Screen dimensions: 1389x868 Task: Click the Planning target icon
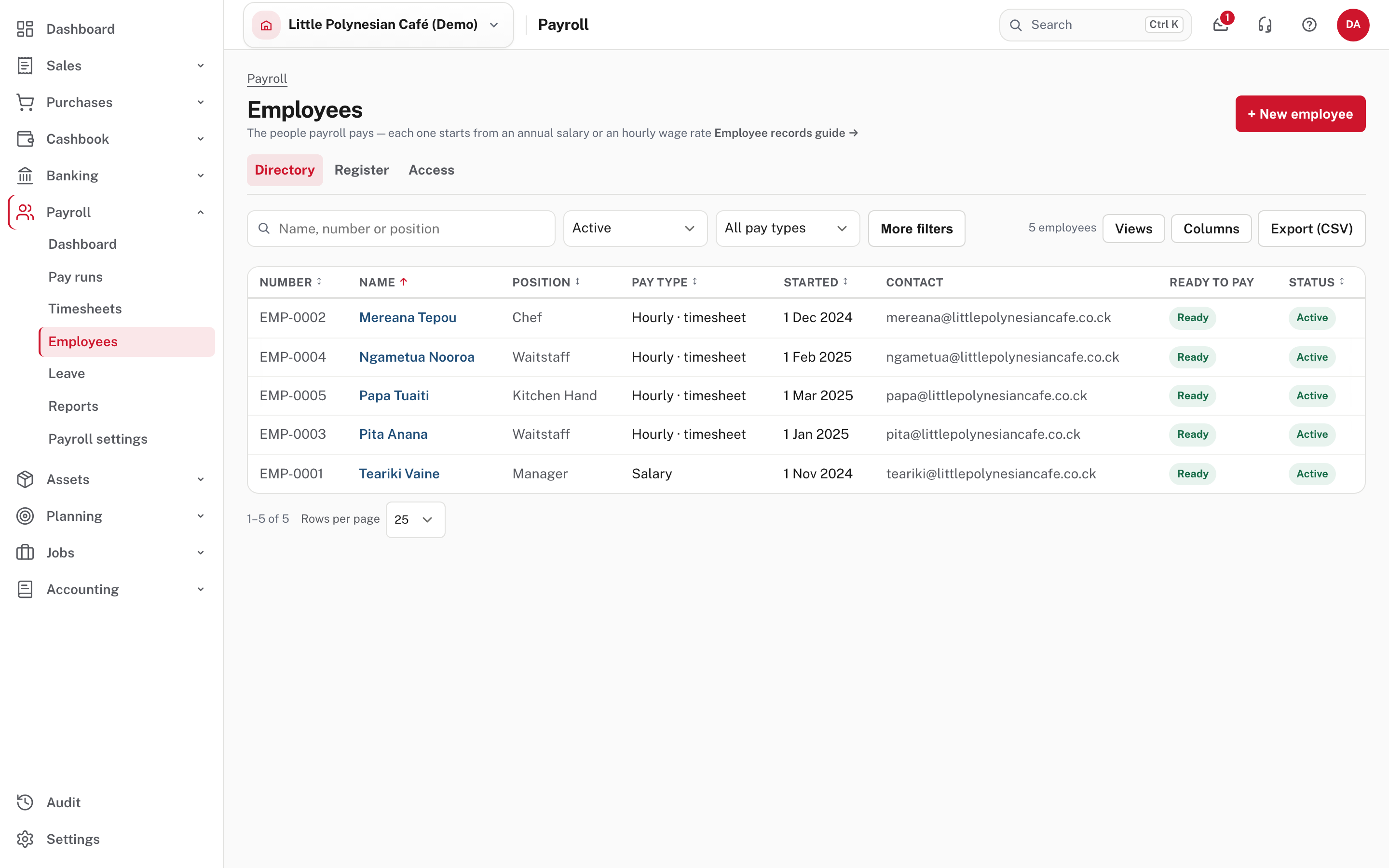pyautogui.click(x=25, y=516)
